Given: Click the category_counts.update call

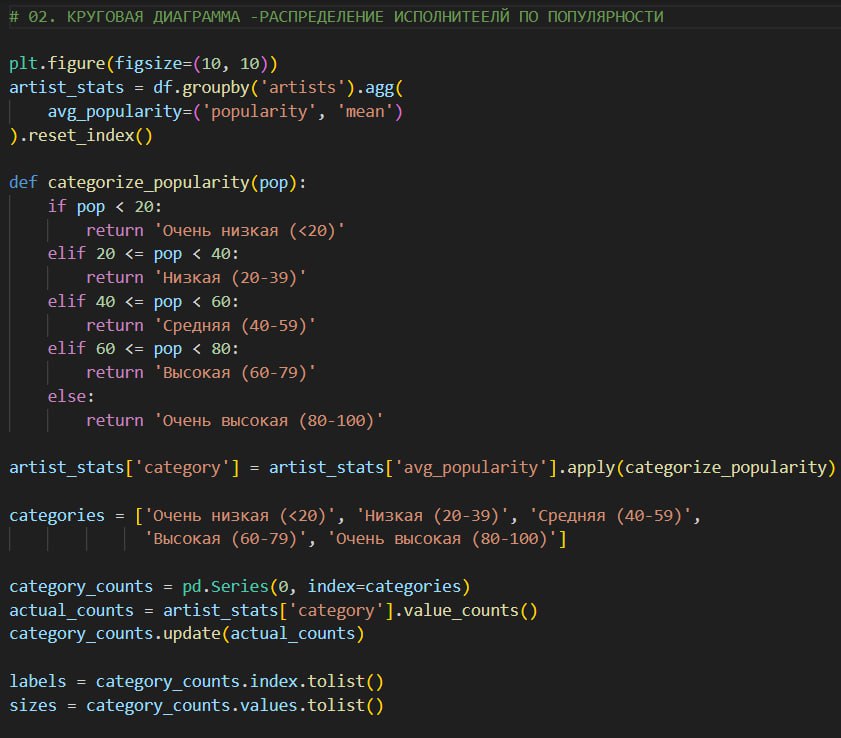Looking at the screenshot, I should (183, 633).
